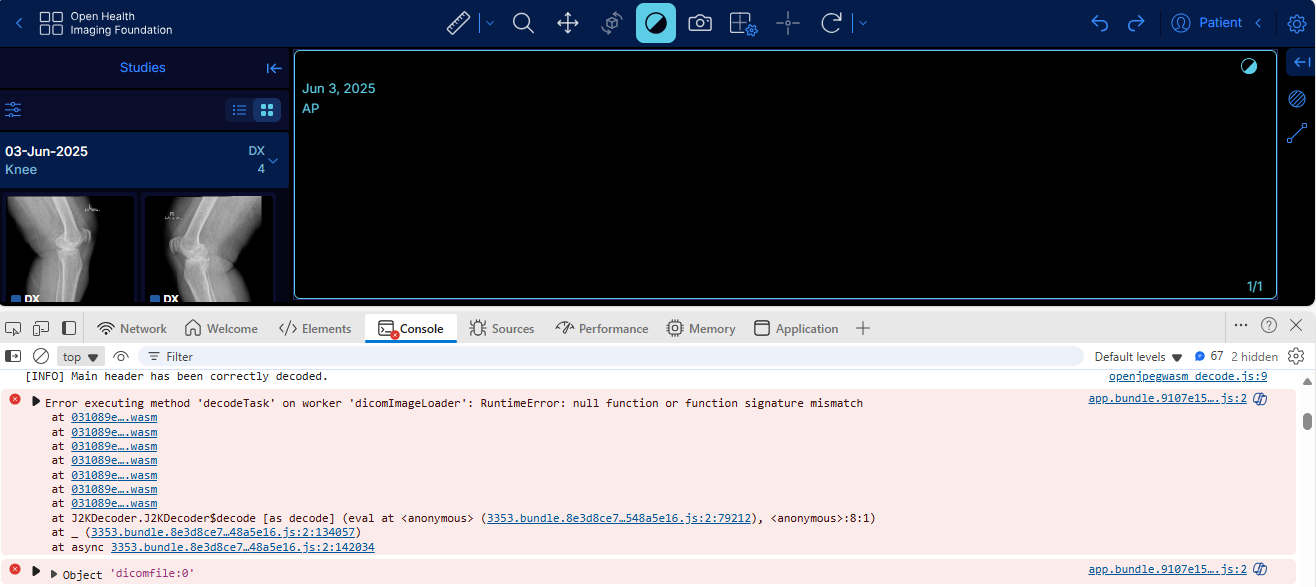The height and width of the screenshot is (587, 1316).
Task: Open openjpegwasm_decode.js:9 source link
Action: pos(1188,376)
